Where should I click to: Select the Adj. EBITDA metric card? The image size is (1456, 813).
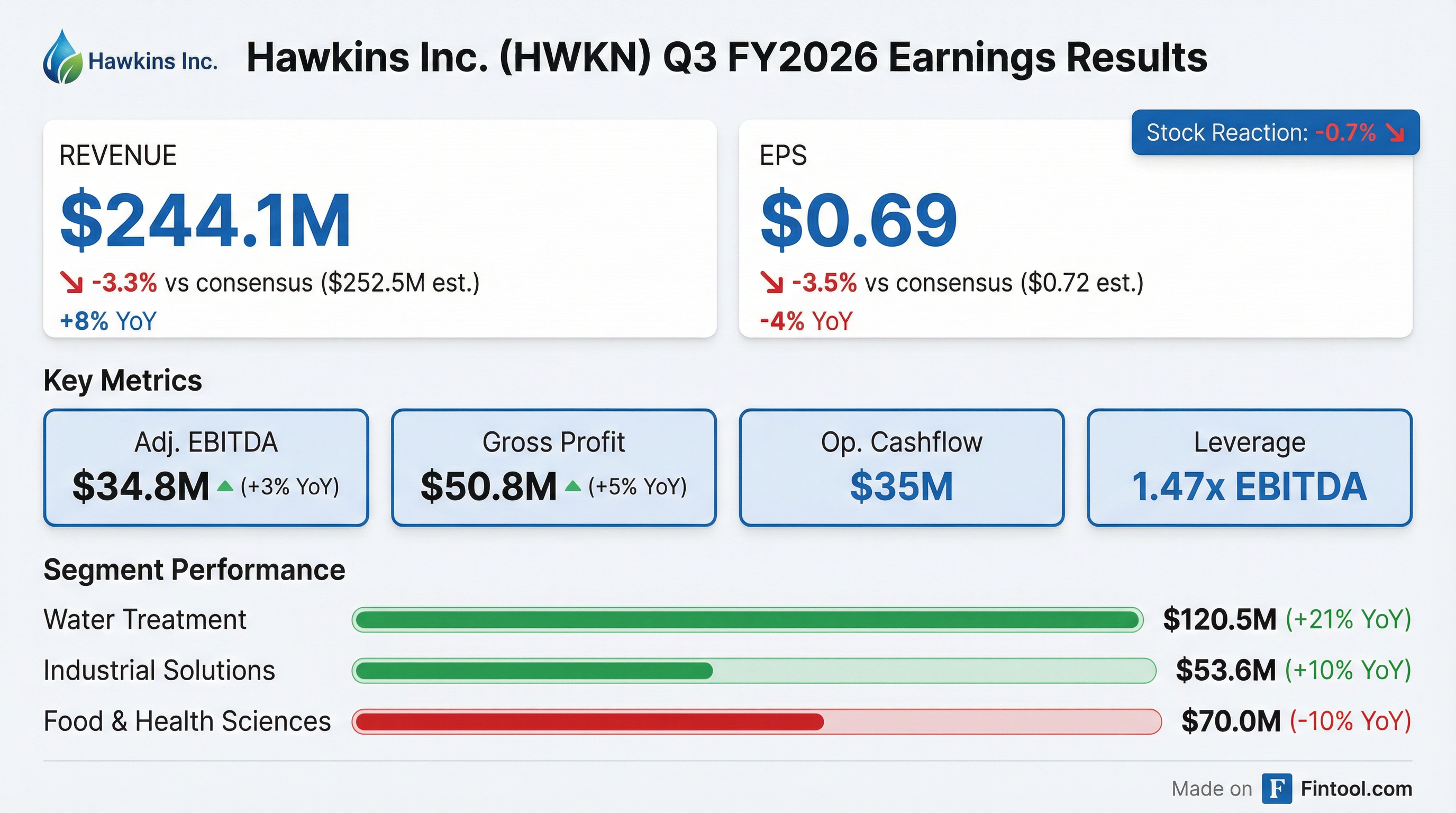point(206,467)
